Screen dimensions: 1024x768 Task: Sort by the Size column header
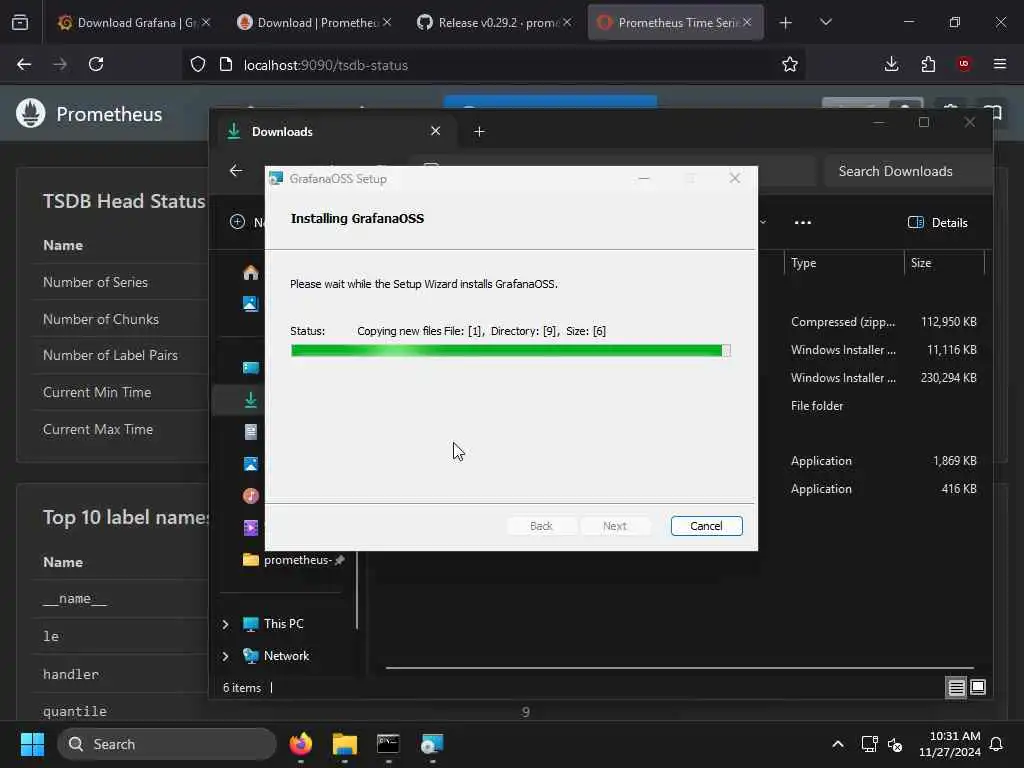point(944,263)
